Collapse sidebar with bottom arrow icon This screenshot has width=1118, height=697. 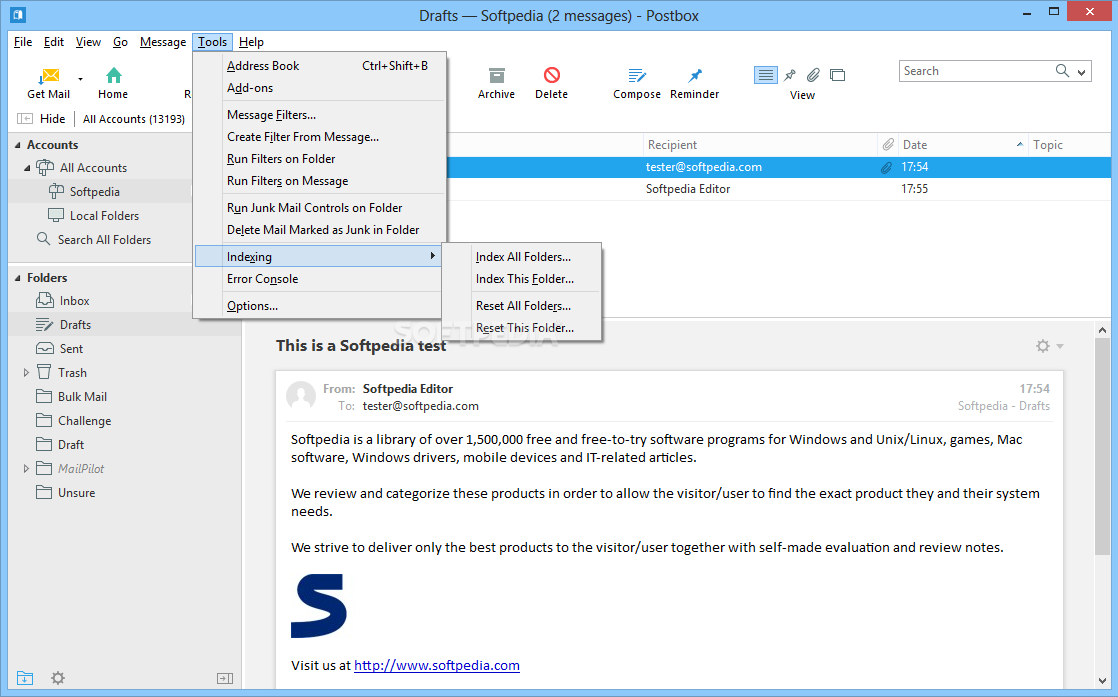(225, 678)
